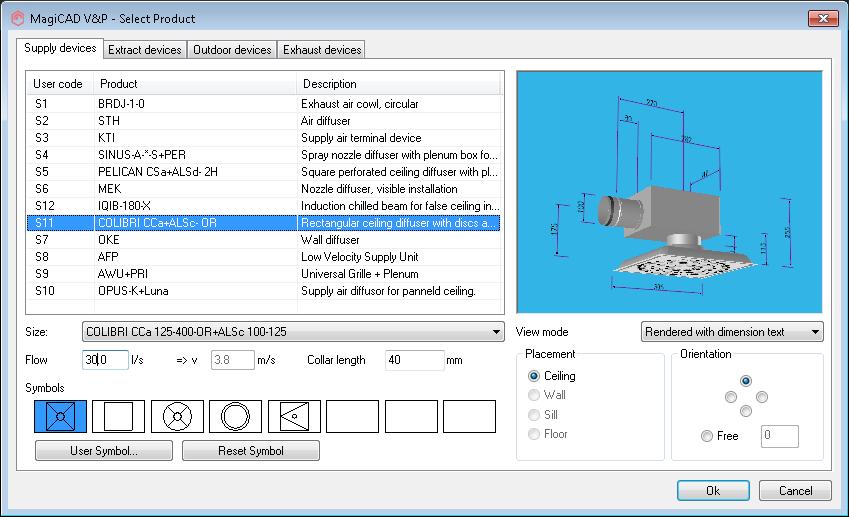The width and height of the screenshot is (849, 517).
Task: Select row S4 SINUS-A-*-S+PER
Action: pyautogui.click(x=264, y=155)
